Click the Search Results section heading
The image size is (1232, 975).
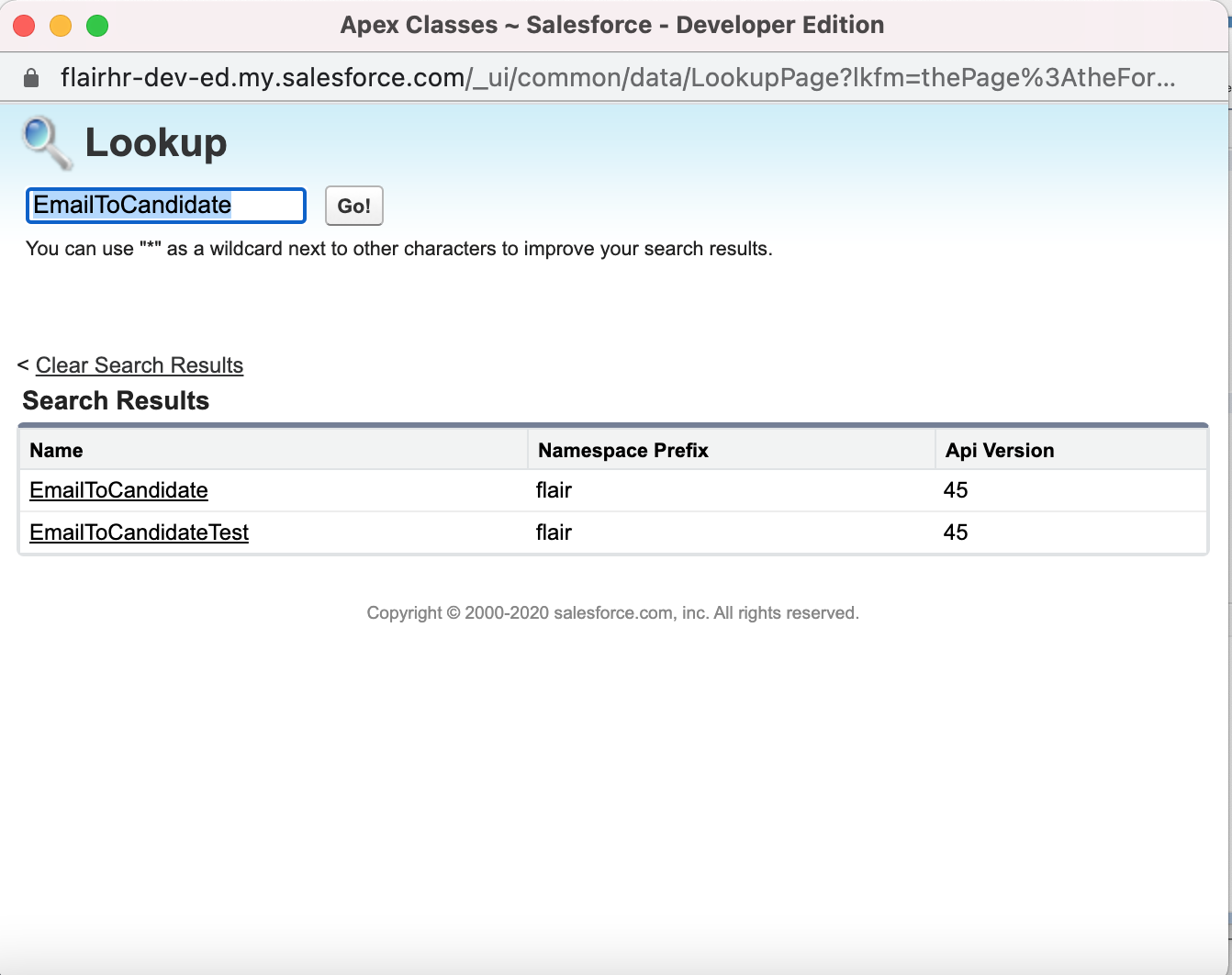pos(116,400)
